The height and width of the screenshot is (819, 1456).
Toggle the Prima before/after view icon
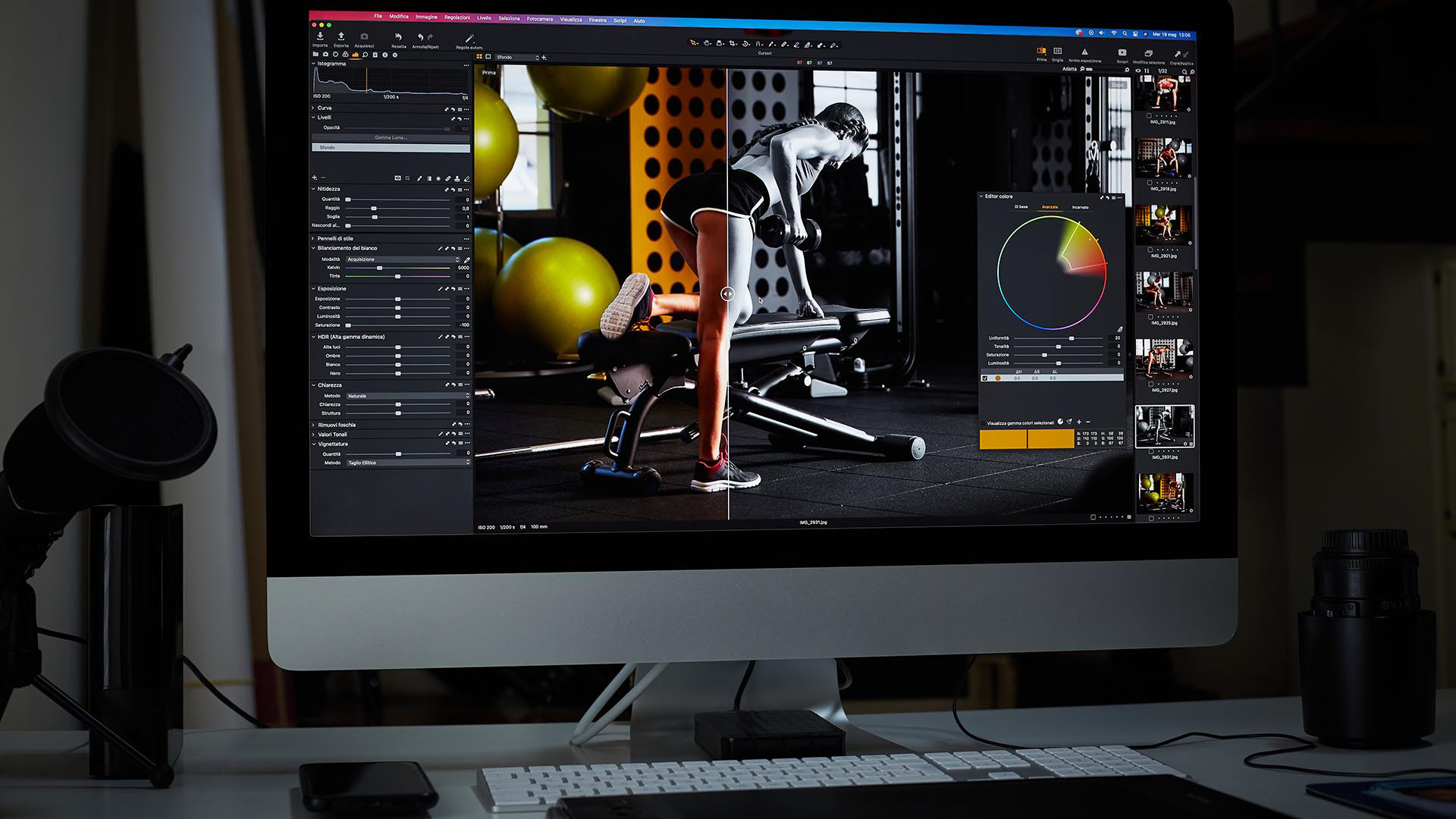coord(1041,52)
